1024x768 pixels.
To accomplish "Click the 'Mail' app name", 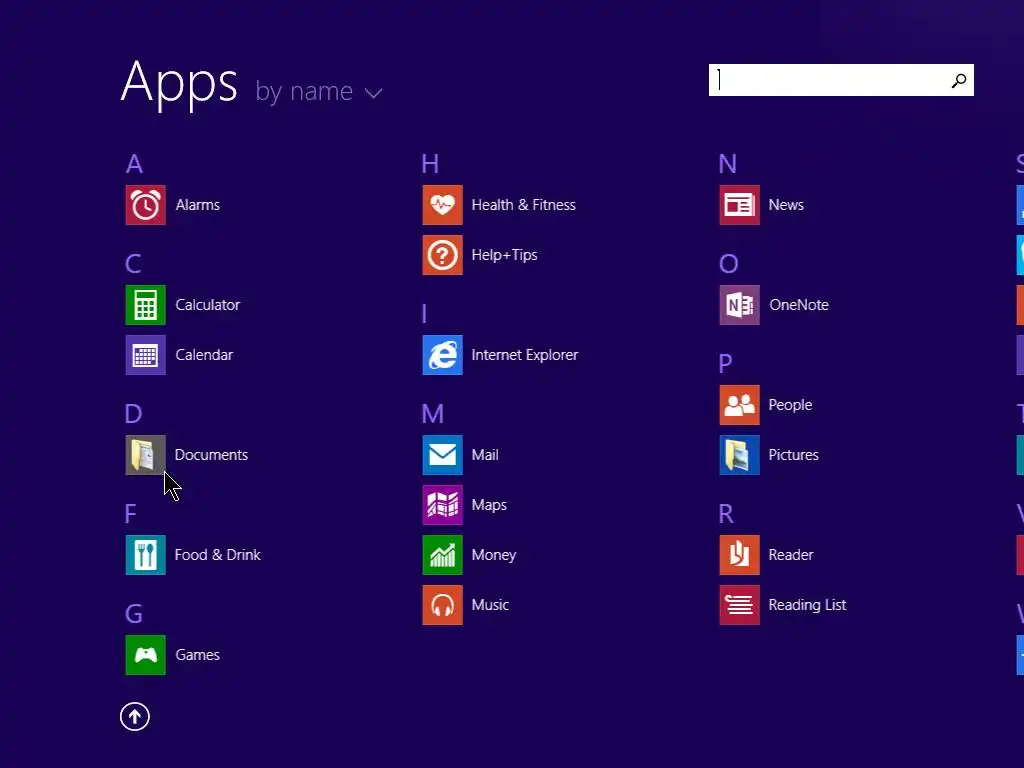I will click(485, 455).
